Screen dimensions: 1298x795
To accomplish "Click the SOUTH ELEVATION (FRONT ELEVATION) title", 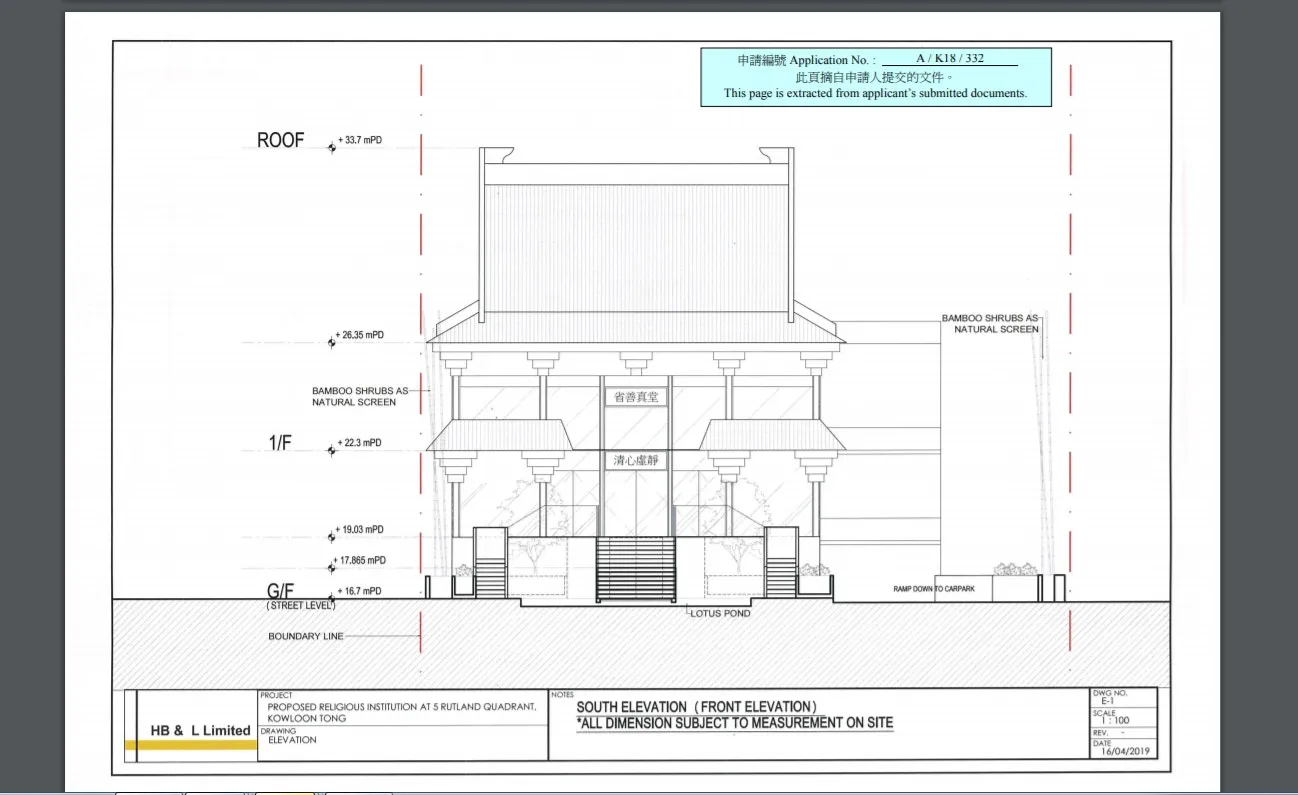I will [697, 707].
